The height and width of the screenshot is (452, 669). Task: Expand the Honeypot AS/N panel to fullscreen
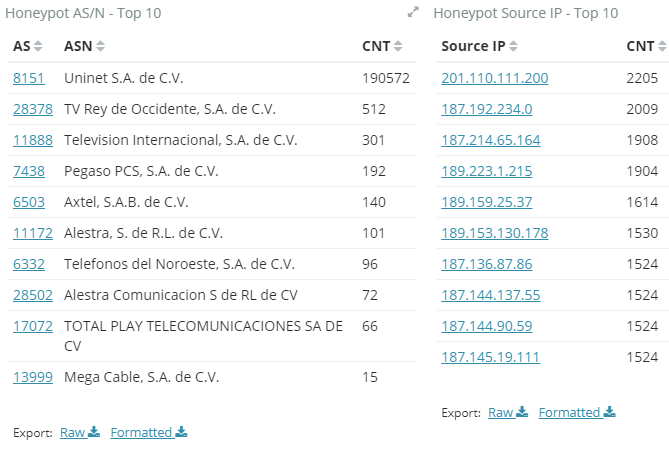tap(413, 12)
